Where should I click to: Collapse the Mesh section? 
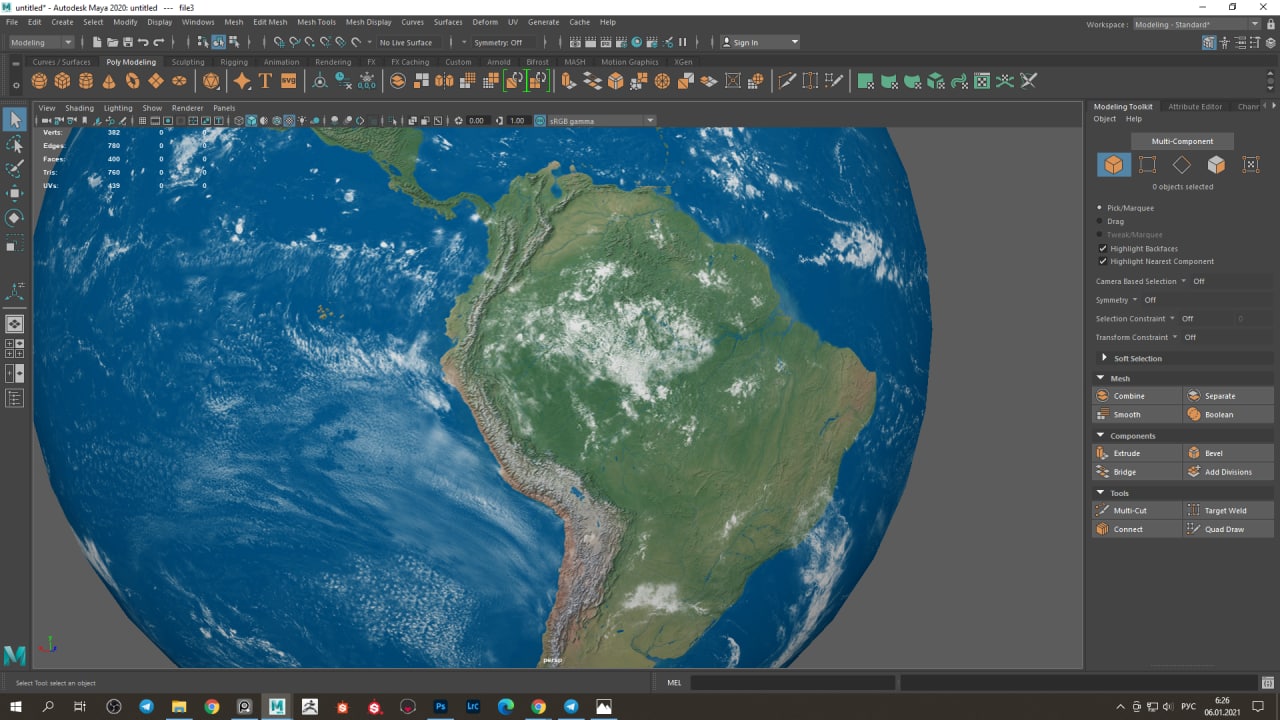(1101, 378)
